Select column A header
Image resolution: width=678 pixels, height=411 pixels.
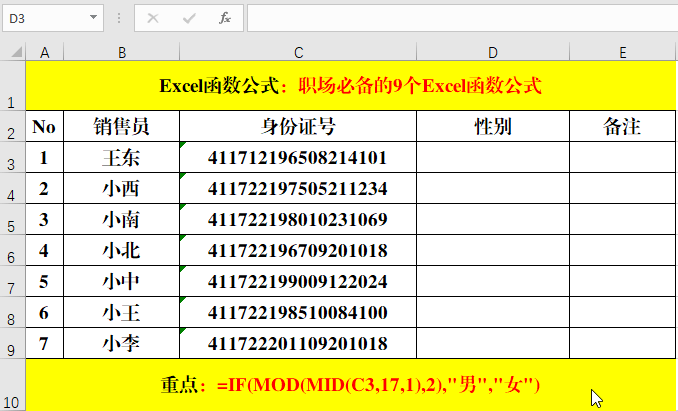(45, 52)
